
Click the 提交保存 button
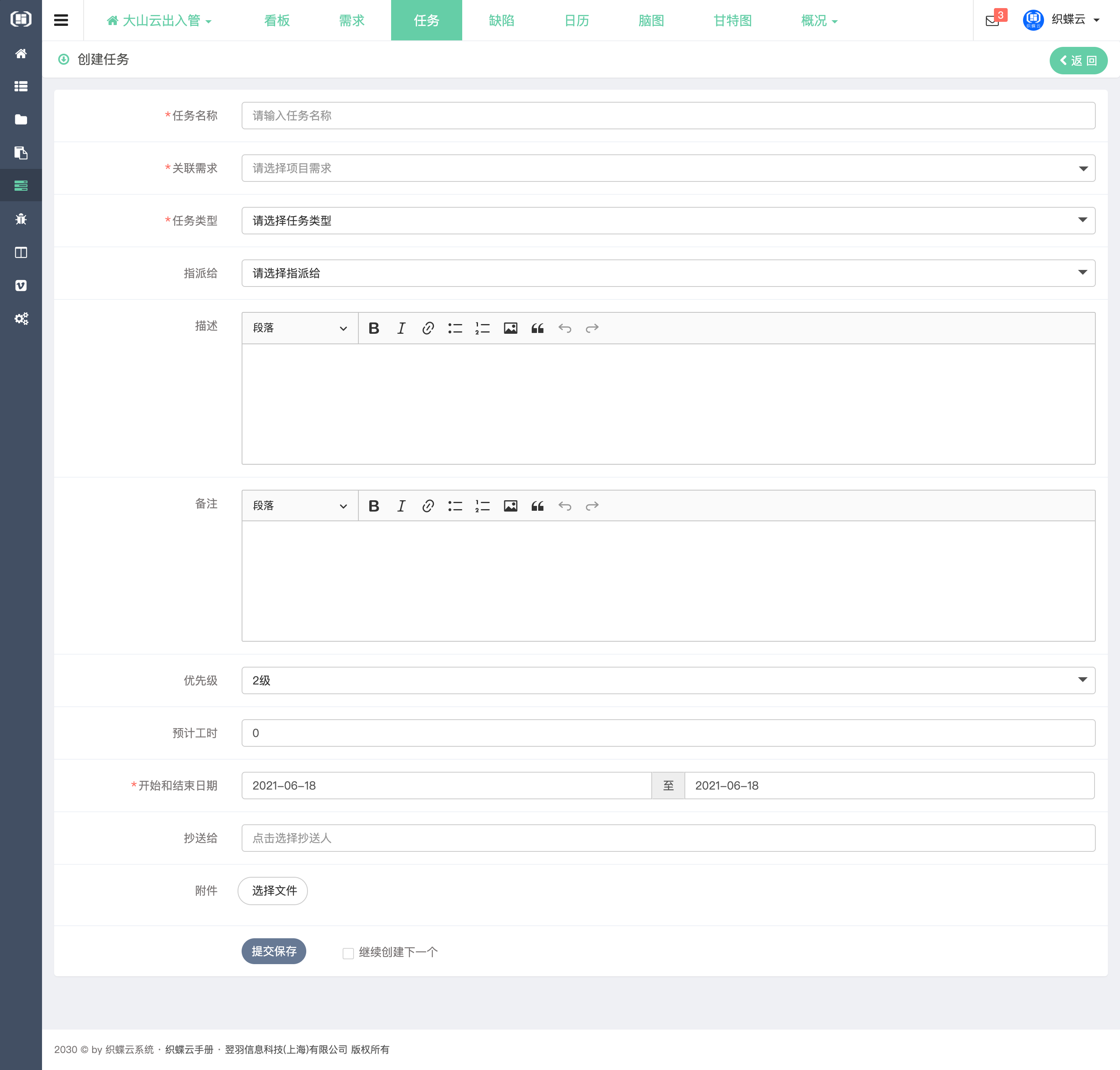point(274,951)
